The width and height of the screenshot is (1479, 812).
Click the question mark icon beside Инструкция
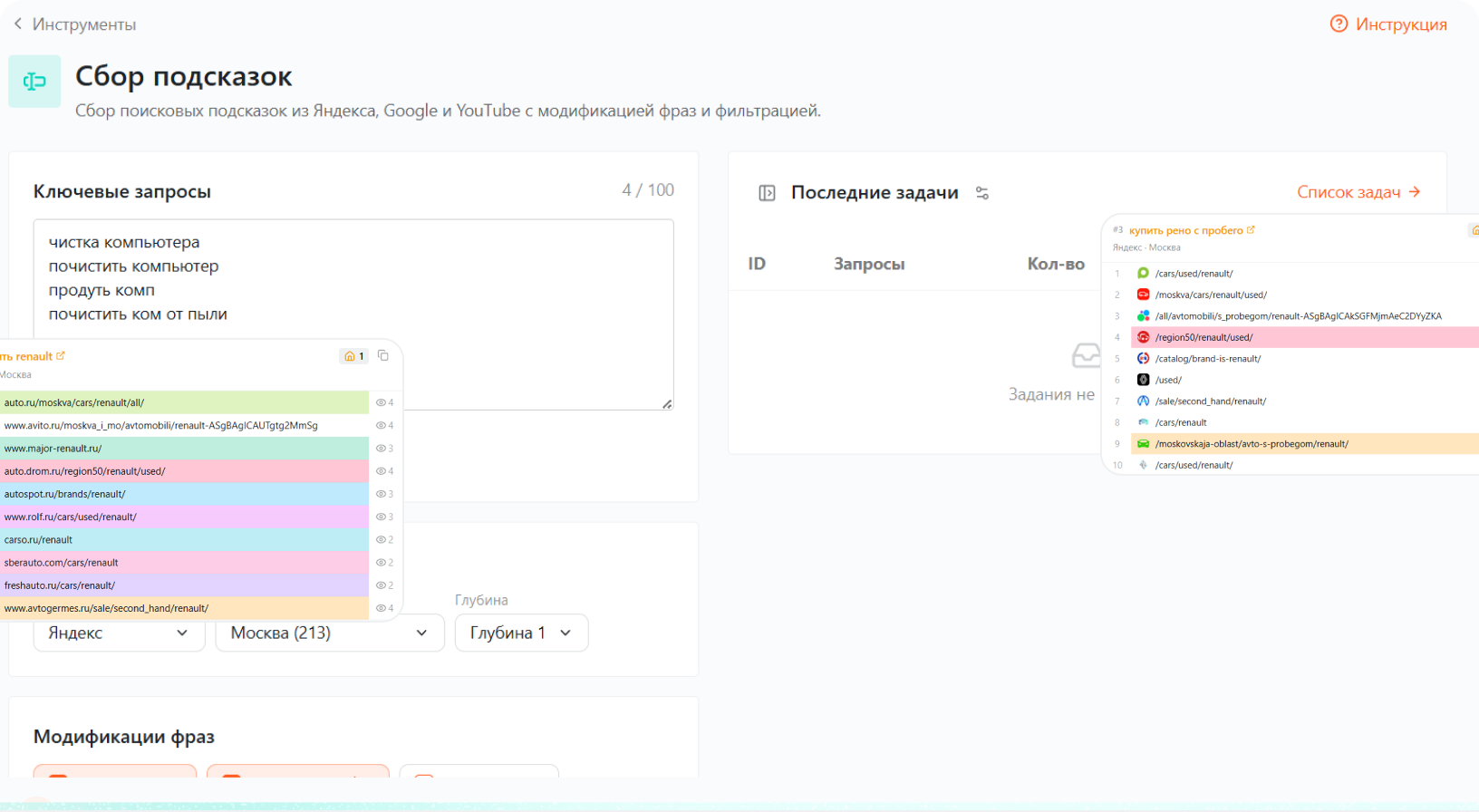1339,24
